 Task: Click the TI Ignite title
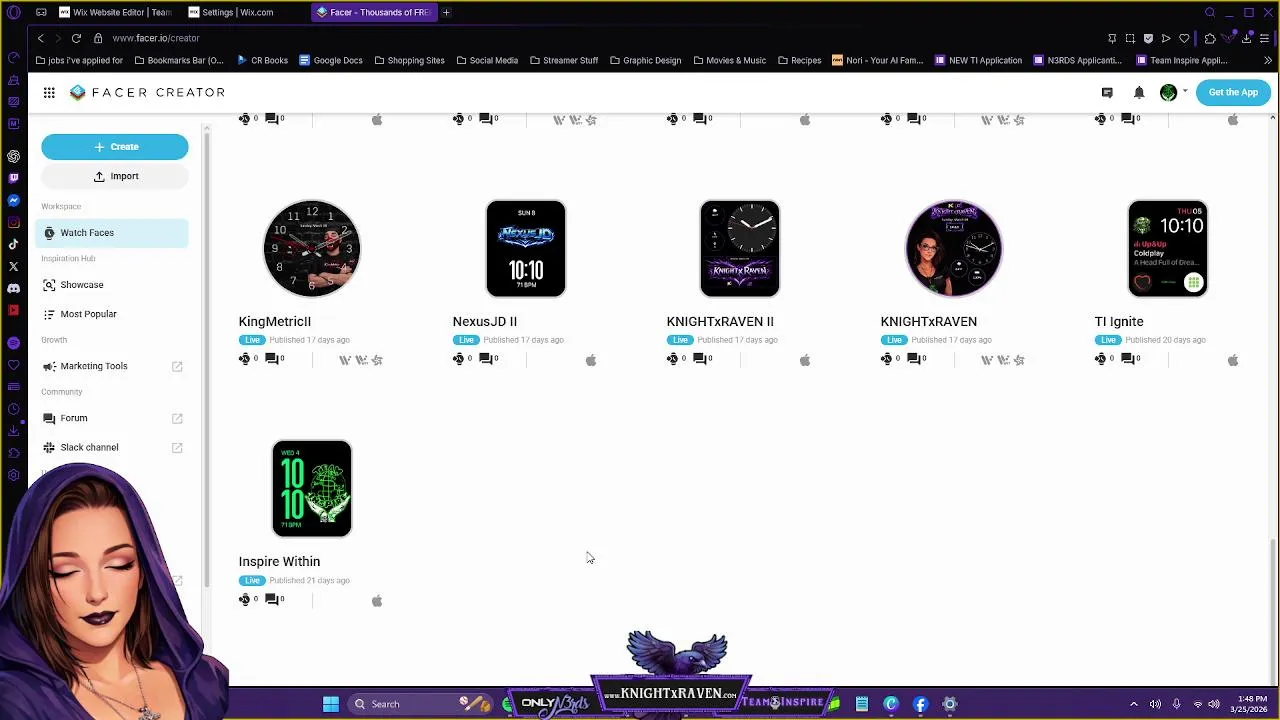point(1119,322)
